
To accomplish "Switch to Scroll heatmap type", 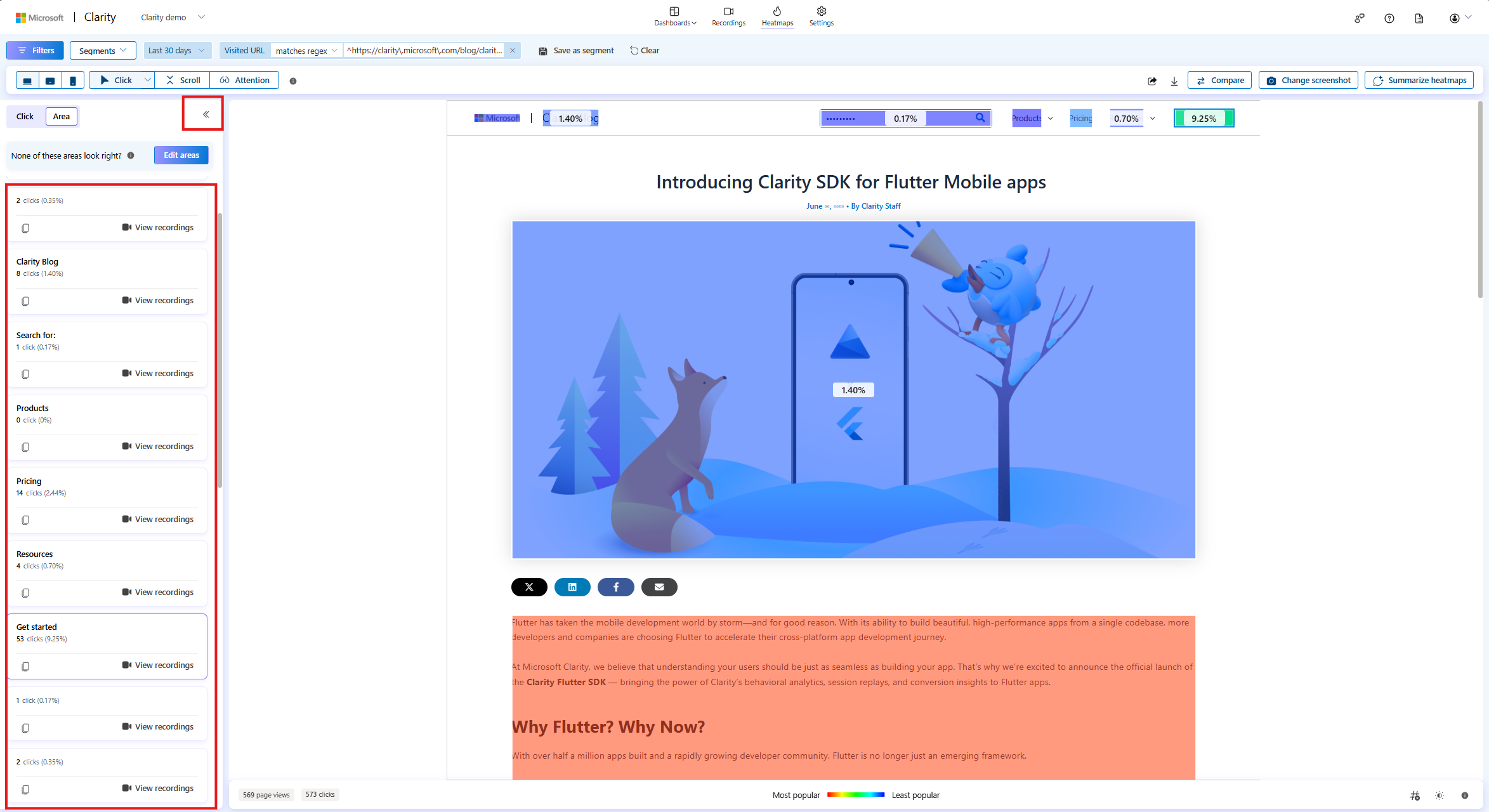I will coord(183,81).
